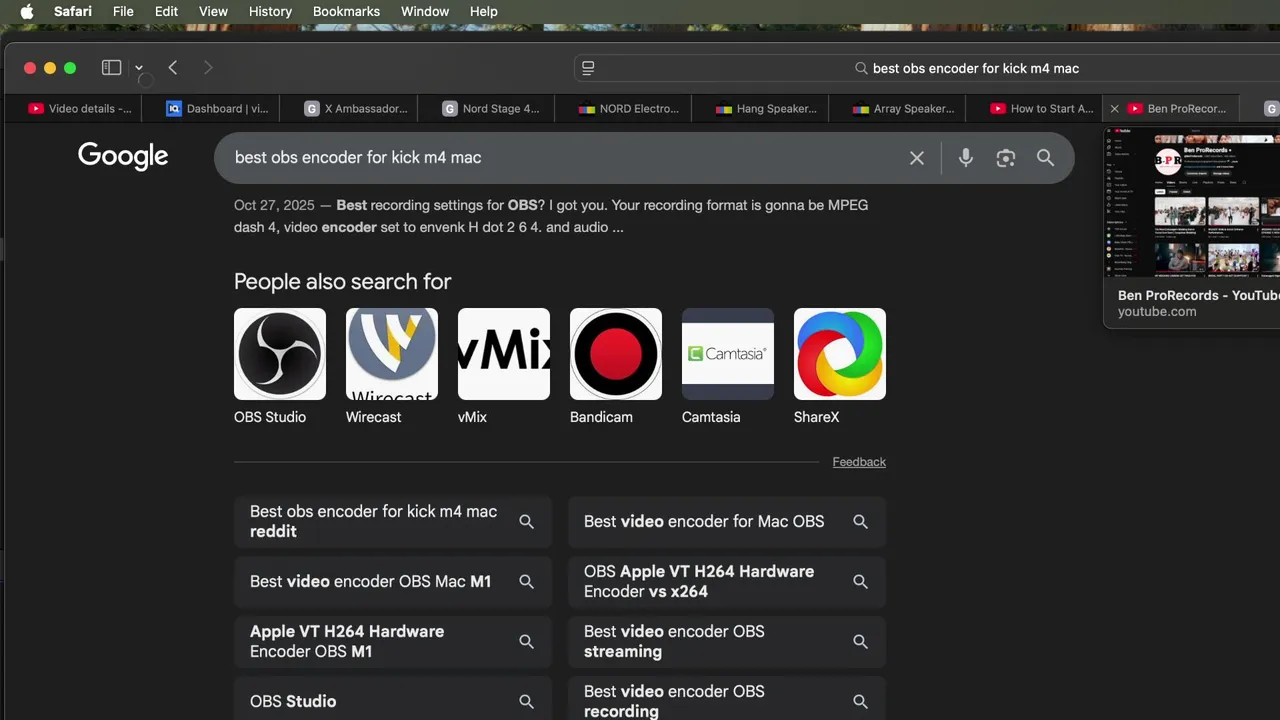Image resolution: width=1280 pixels, height=720 pixels.
Task: Open the Bandicam related search
Action: tap(616, 367)
